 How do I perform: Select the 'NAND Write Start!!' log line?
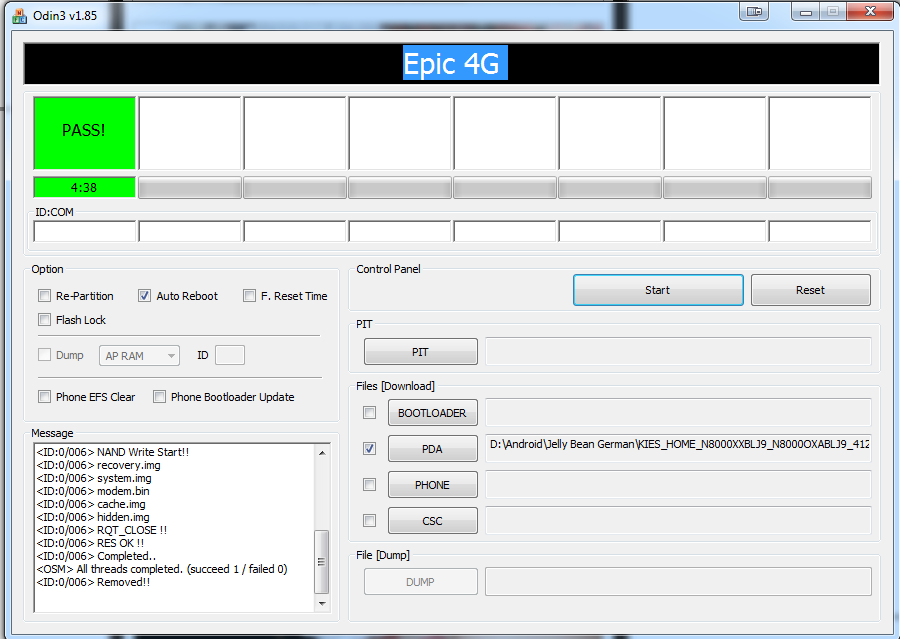[113, 452]
